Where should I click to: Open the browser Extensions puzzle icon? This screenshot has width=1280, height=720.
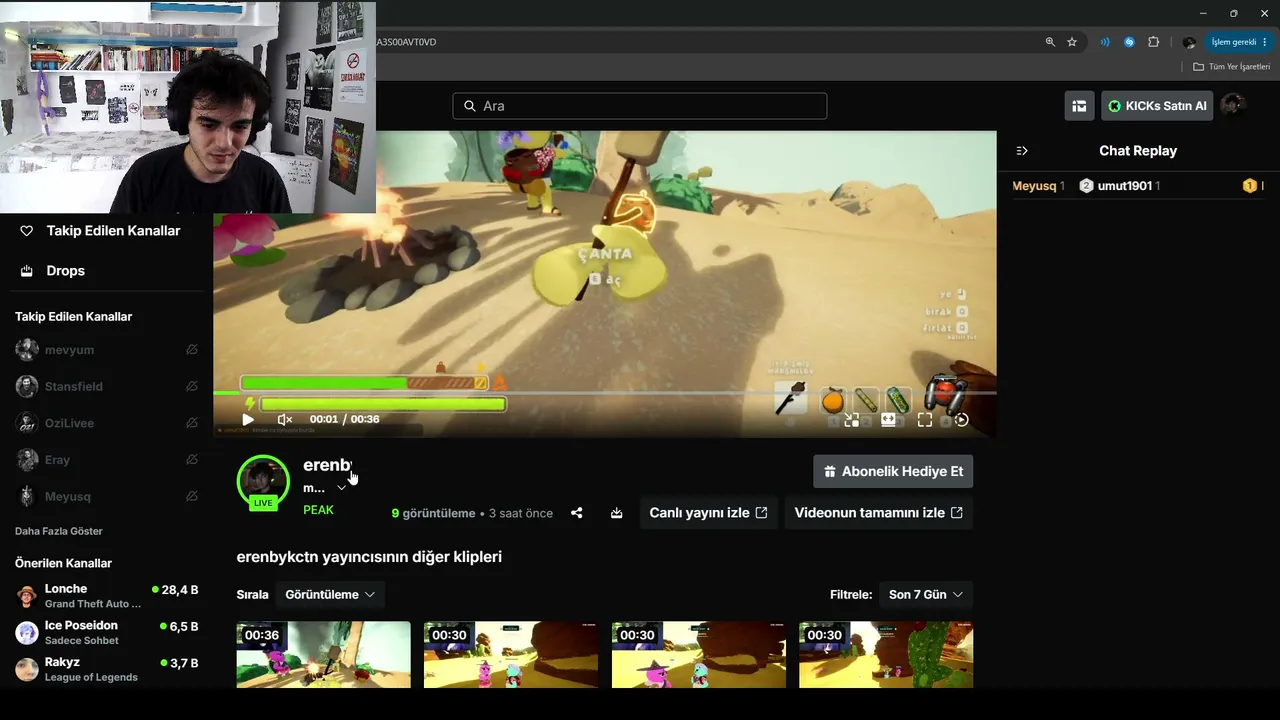click(1153, 42)
